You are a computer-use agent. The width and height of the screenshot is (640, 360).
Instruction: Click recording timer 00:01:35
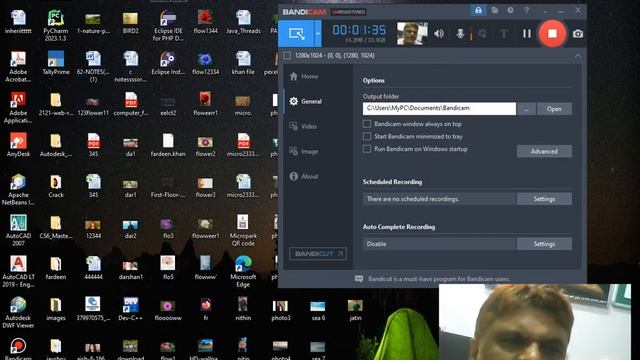[x=359, y=30]
